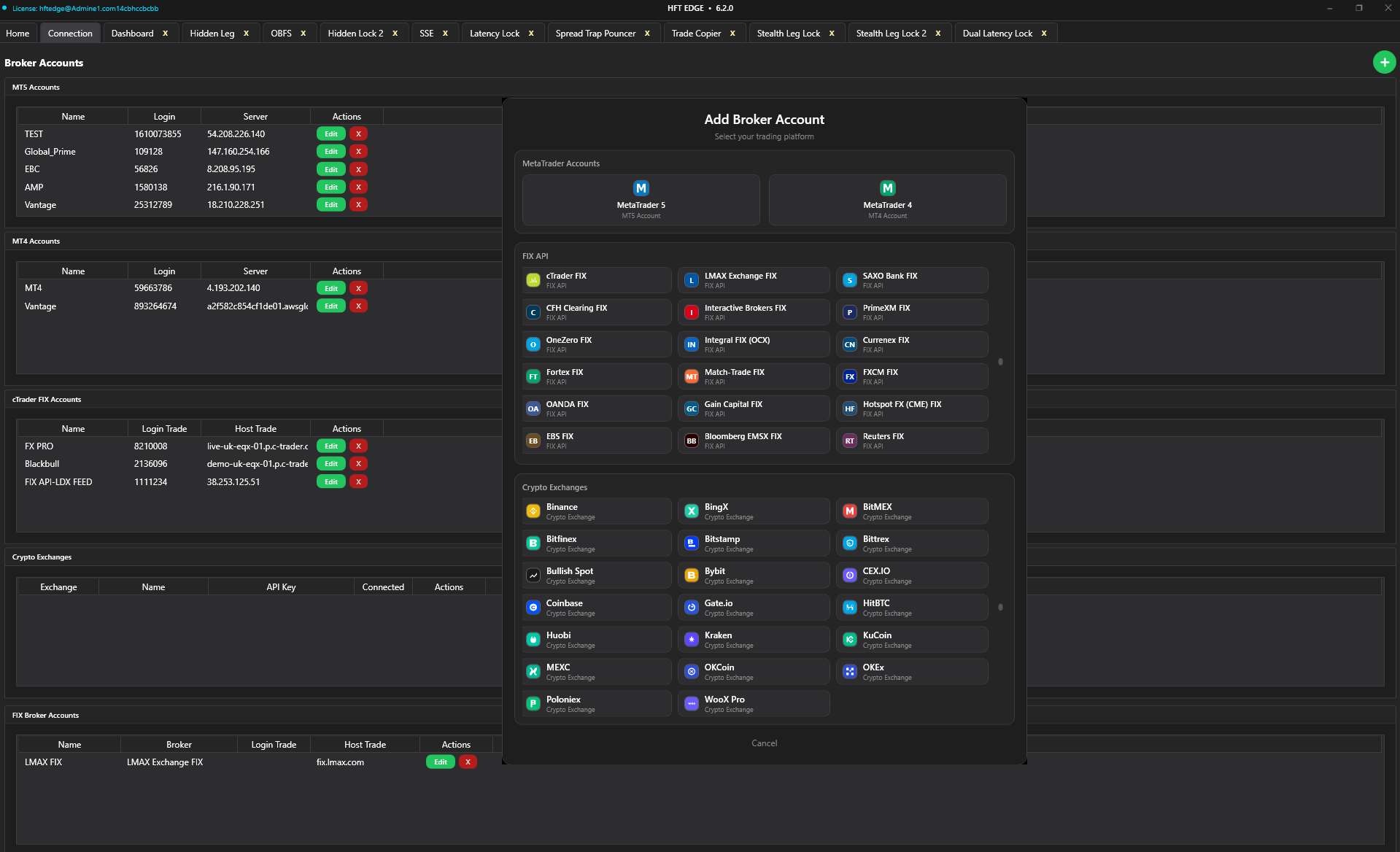Screen dimensions: 1400x852
Task: Select the MetaTrader 5 platform icon
Action: (x=641, y=188)
